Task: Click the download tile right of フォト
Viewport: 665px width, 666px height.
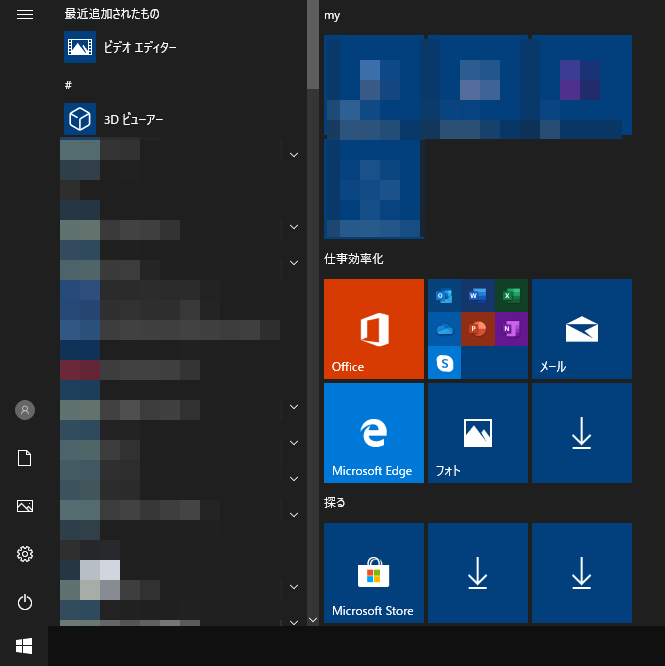Action: tap(581, 432)
